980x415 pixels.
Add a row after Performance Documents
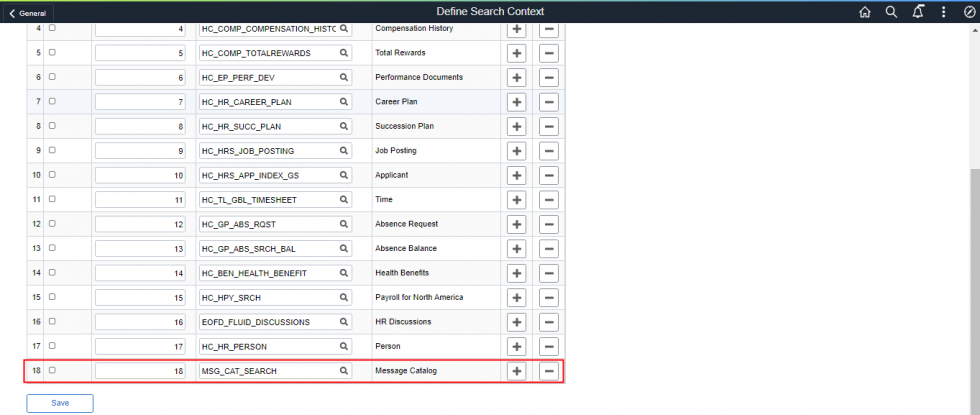coord(516,78)
